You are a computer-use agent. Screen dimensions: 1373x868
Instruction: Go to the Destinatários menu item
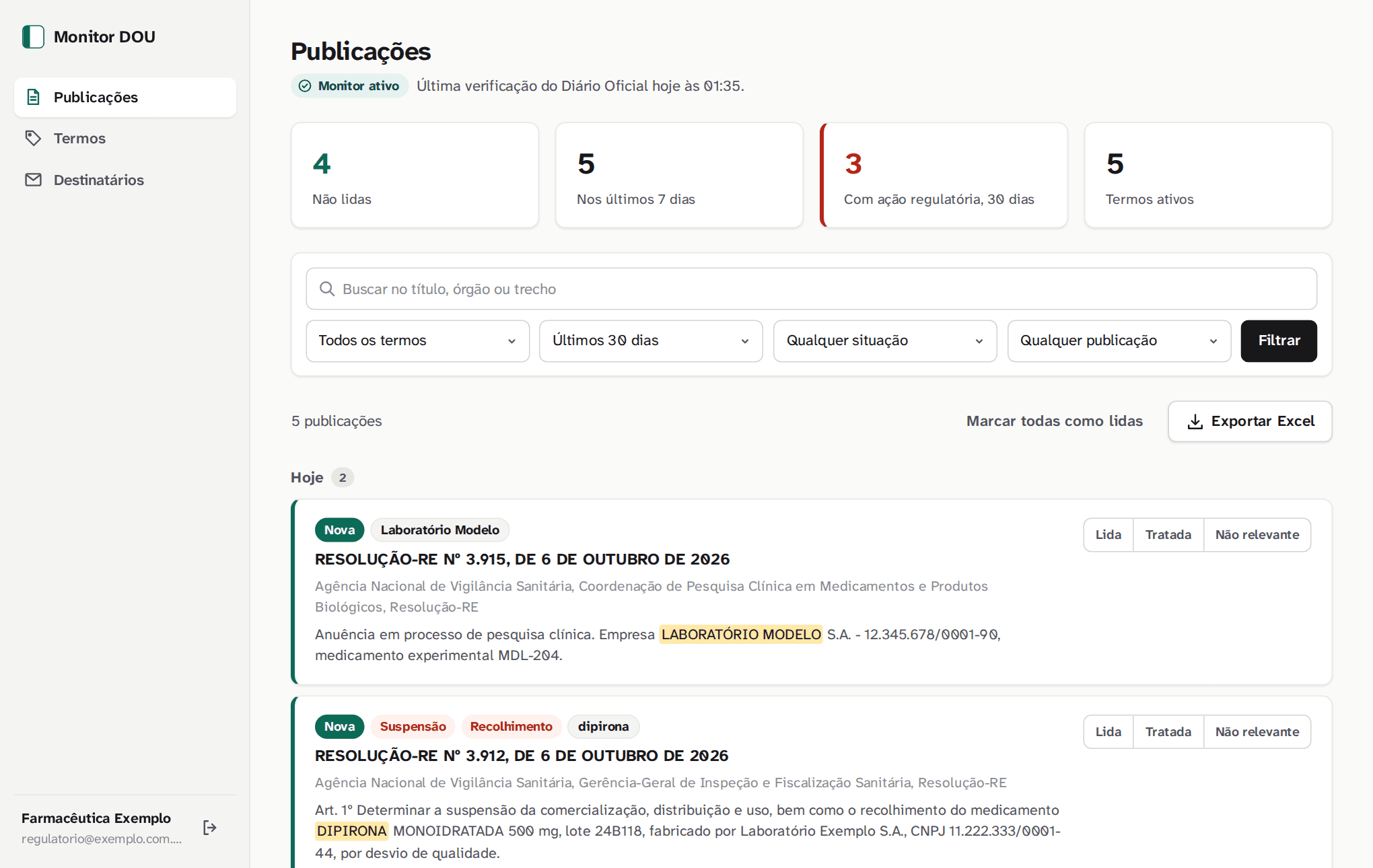coord(125,180)
